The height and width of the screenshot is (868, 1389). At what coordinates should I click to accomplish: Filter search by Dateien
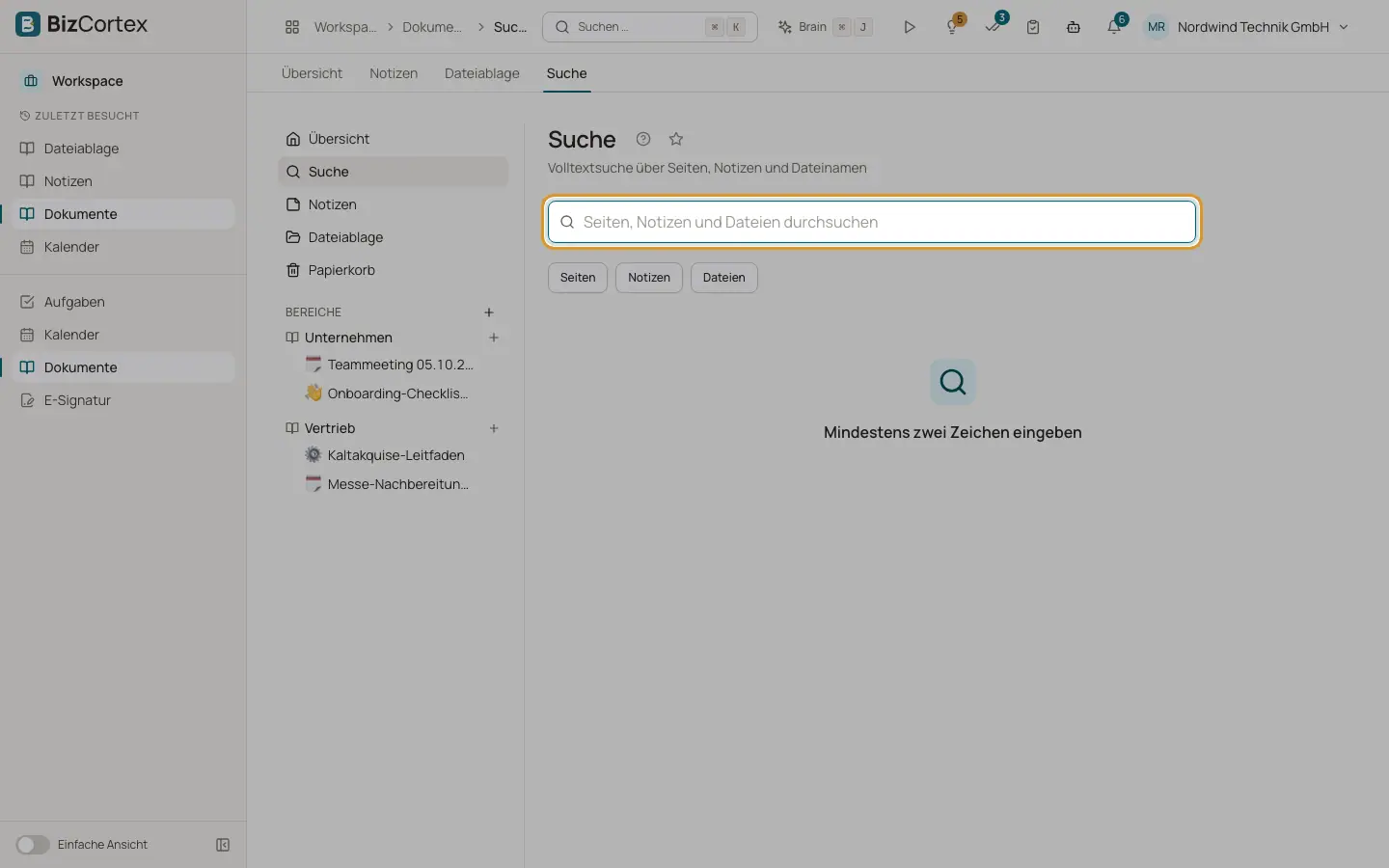click(x=724, y=278)
